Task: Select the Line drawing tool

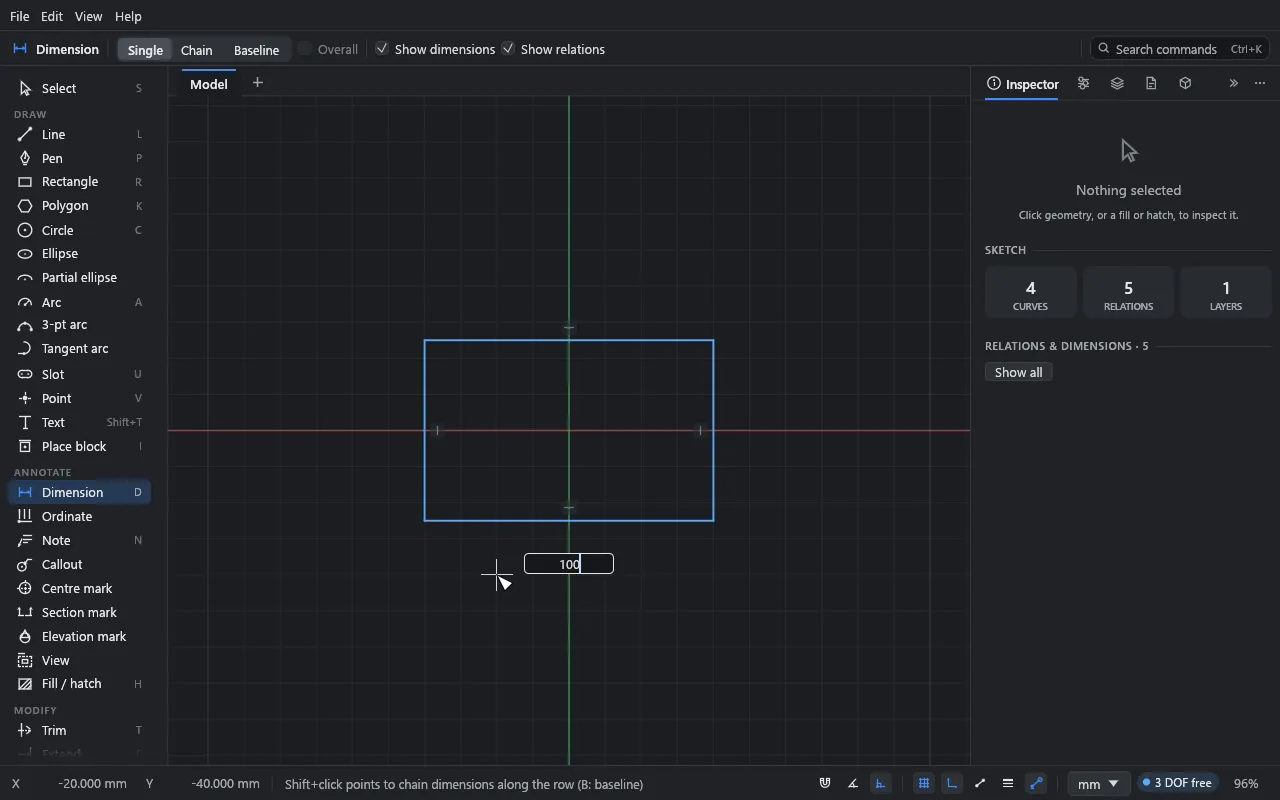Action: point(80,134)
